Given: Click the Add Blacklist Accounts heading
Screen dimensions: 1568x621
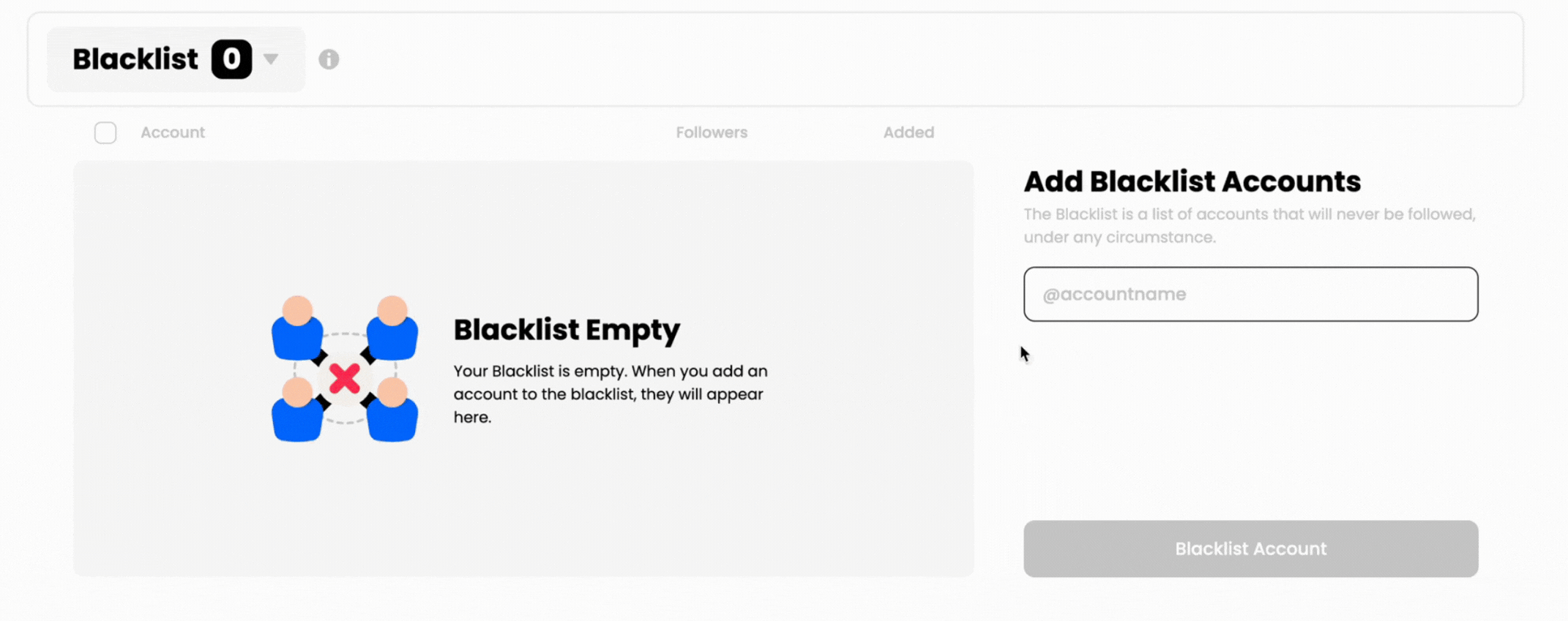Looking at the screenshot, I should click(1192, 181).
